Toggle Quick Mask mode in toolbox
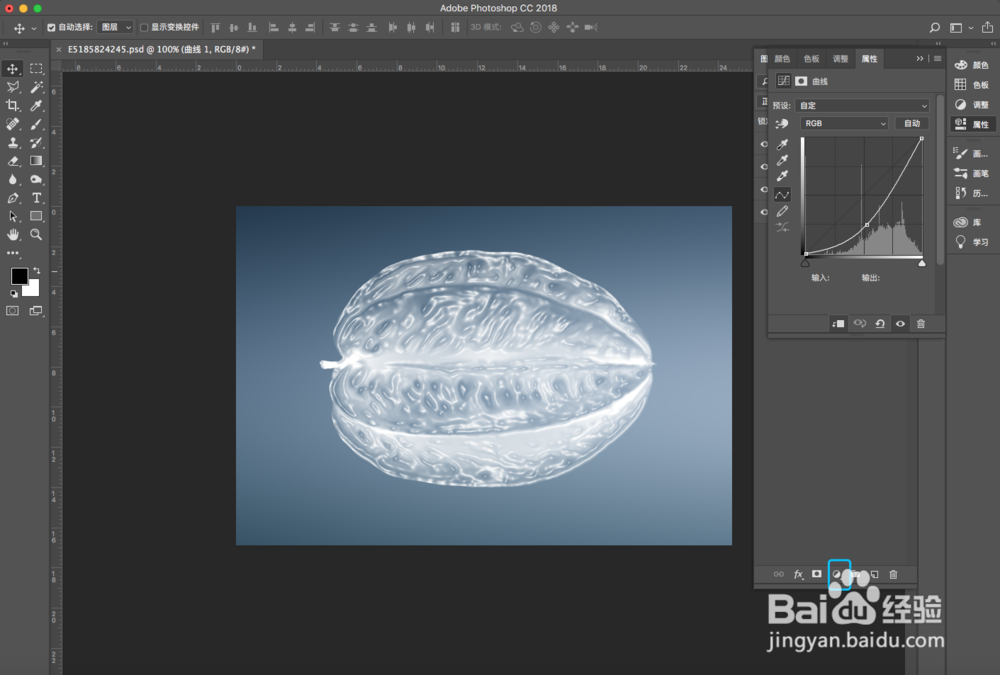Image resolution: width=1000 pixels, height=675 pixels. coord(12,311)
